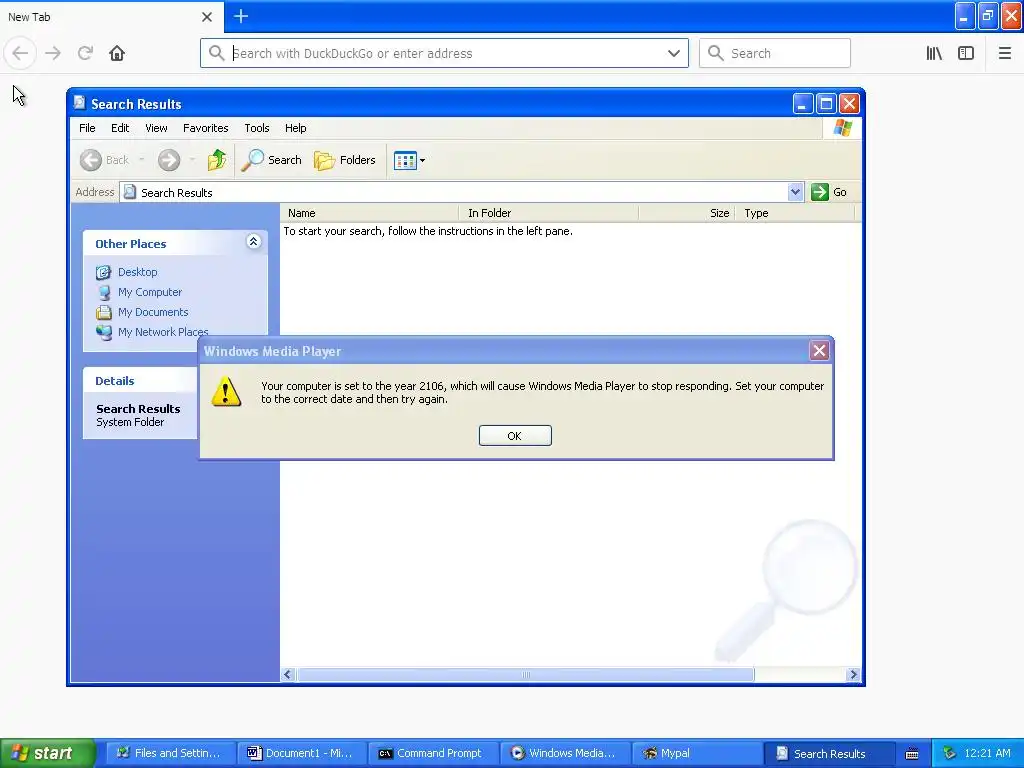
Task: Expand the Address bar dropdown
Action: point(795,192)
